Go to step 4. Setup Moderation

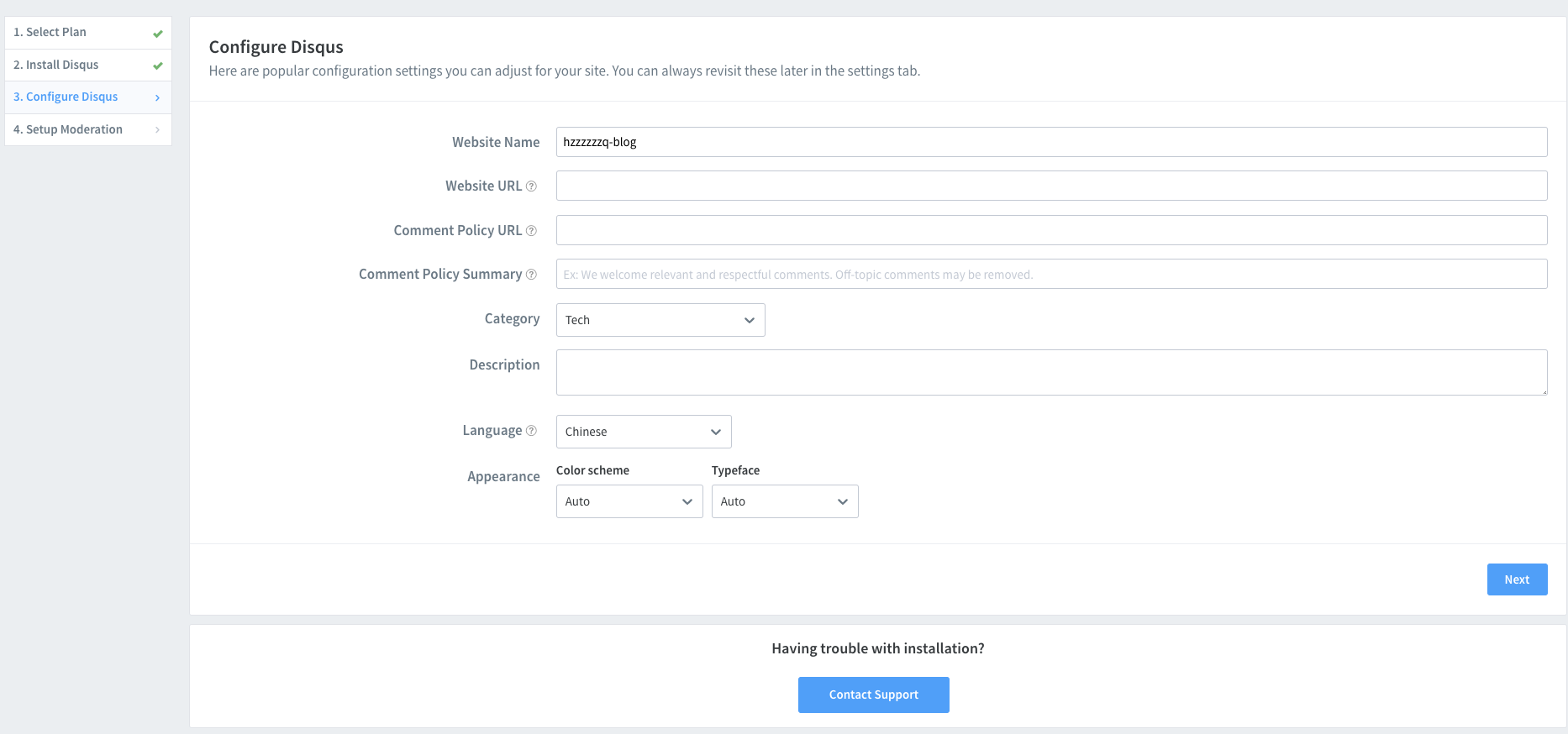88,129
